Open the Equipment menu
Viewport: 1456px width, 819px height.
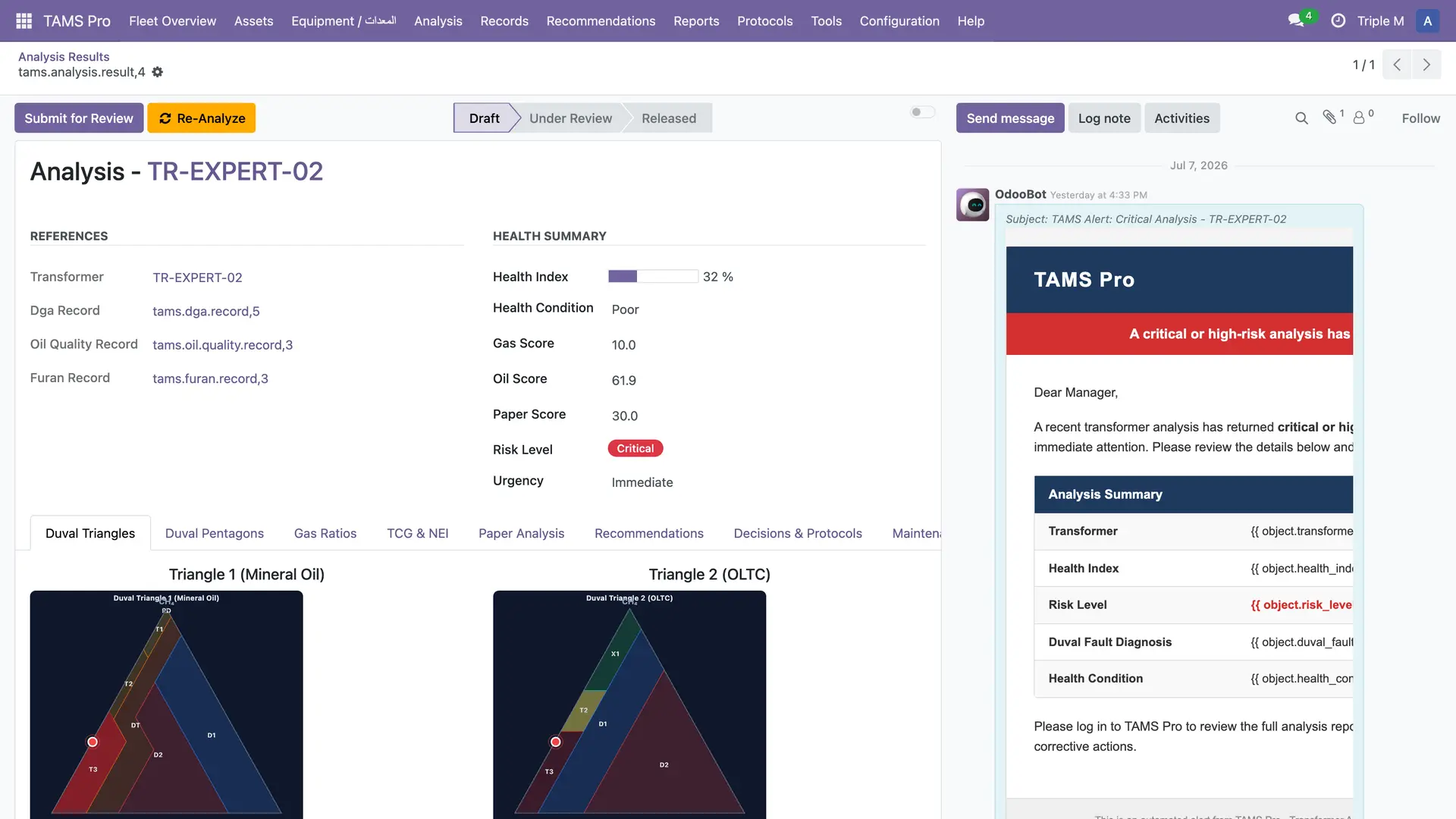coord(344,21)
